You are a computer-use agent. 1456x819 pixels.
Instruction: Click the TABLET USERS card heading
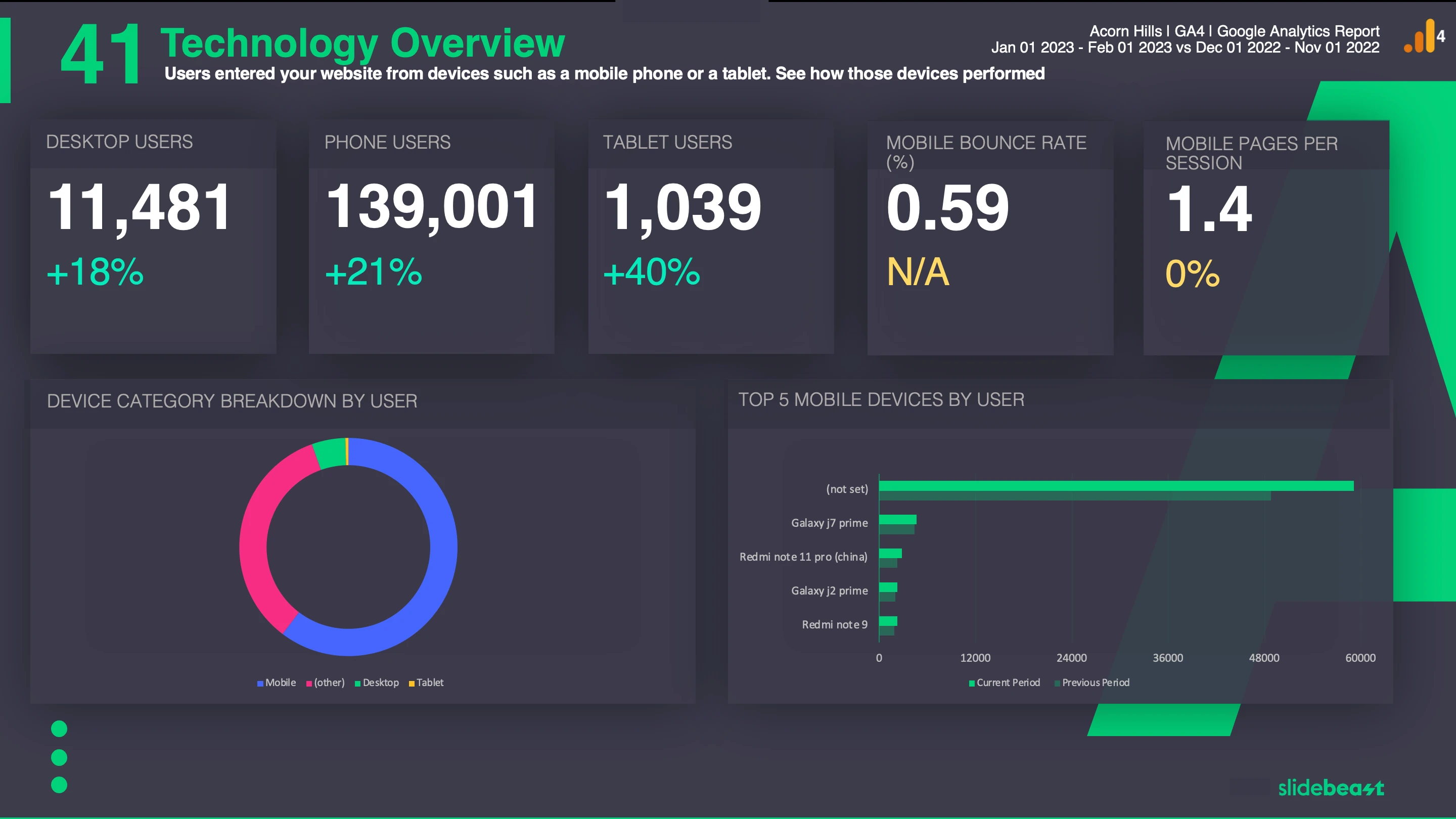click(x=667, y=142)
